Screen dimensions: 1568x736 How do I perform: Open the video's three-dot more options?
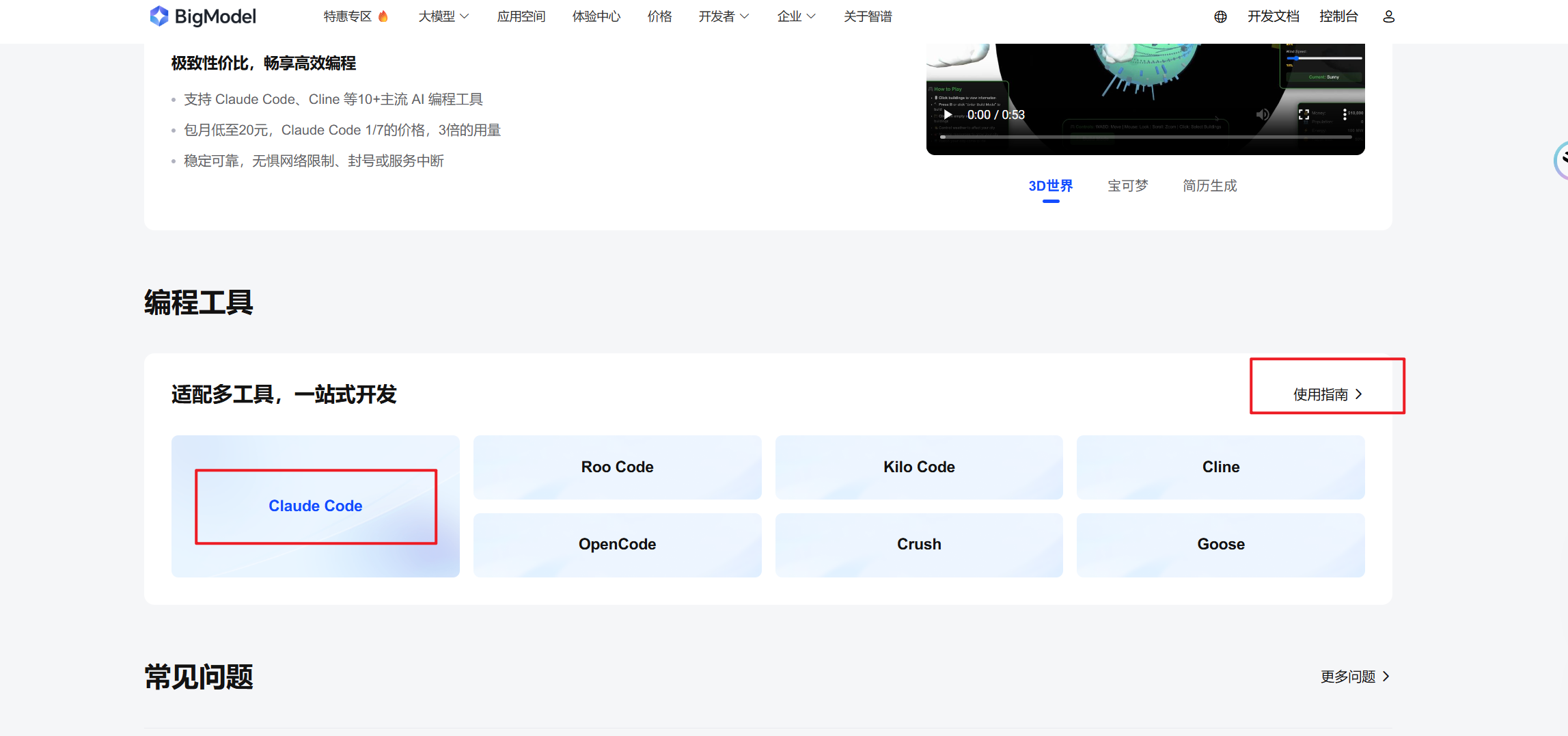(x=1345, y=115)
